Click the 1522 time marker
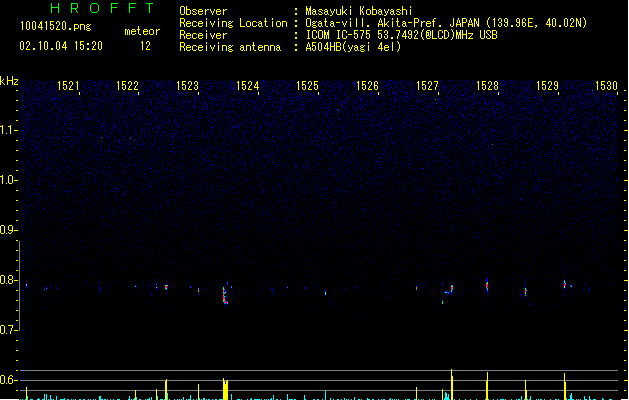 127,86
